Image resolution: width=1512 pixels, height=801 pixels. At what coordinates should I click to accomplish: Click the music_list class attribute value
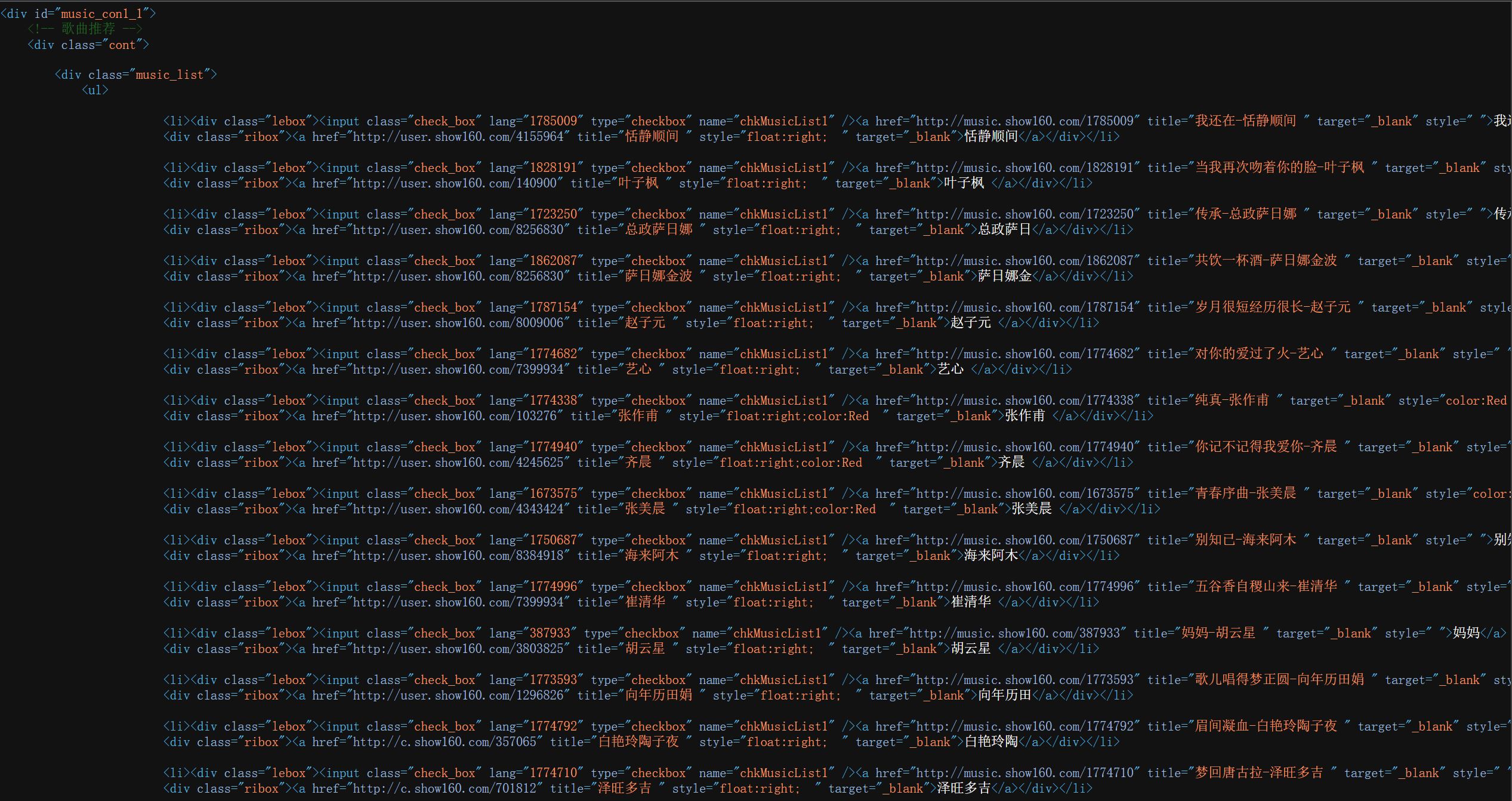(x=169, y=75)
